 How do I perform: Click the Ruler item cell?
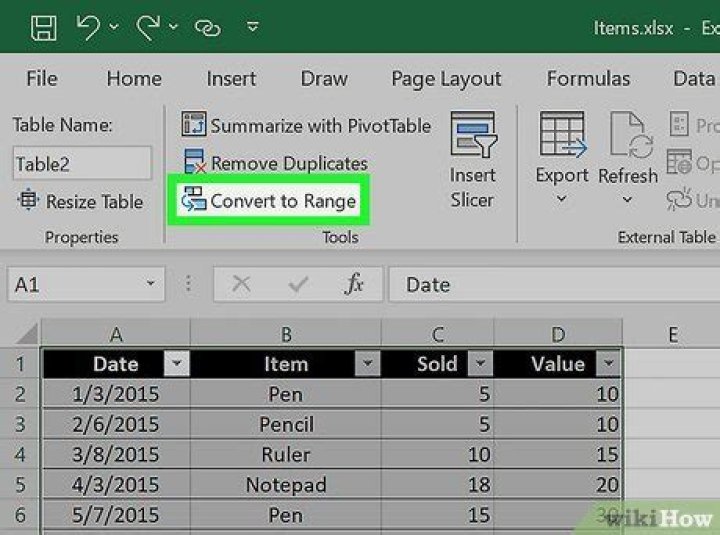(x=286, y=454)
